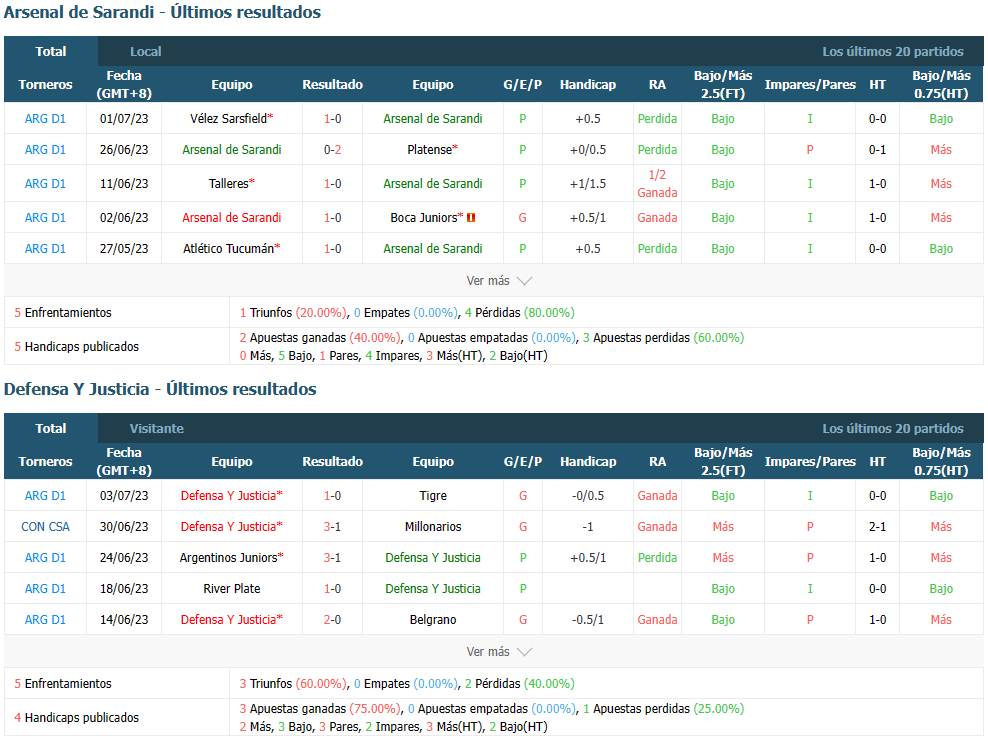
Task: Click the +1/1.5 handicap in Talleres row
Action: coord(588,184)
